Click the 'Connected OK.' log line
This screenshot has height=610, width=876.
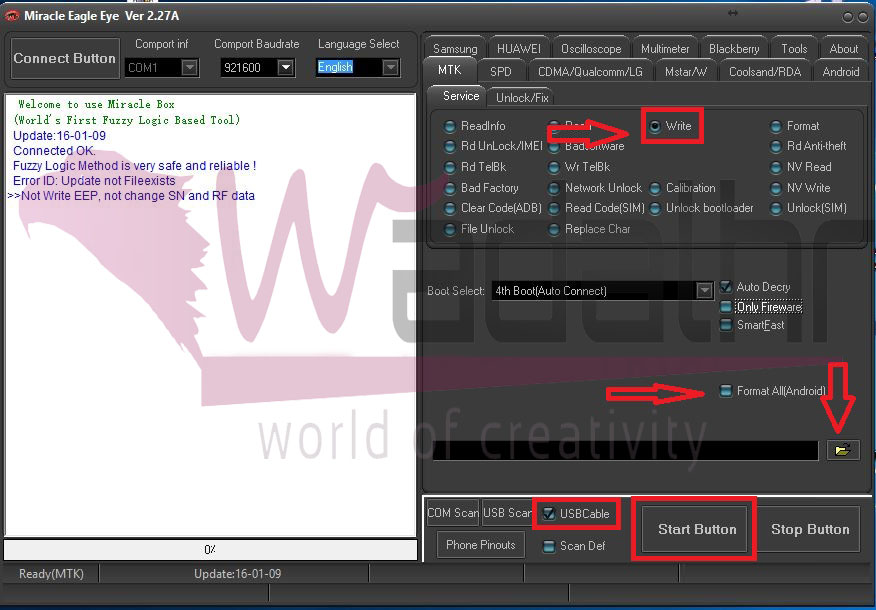(x=54, y=151)
